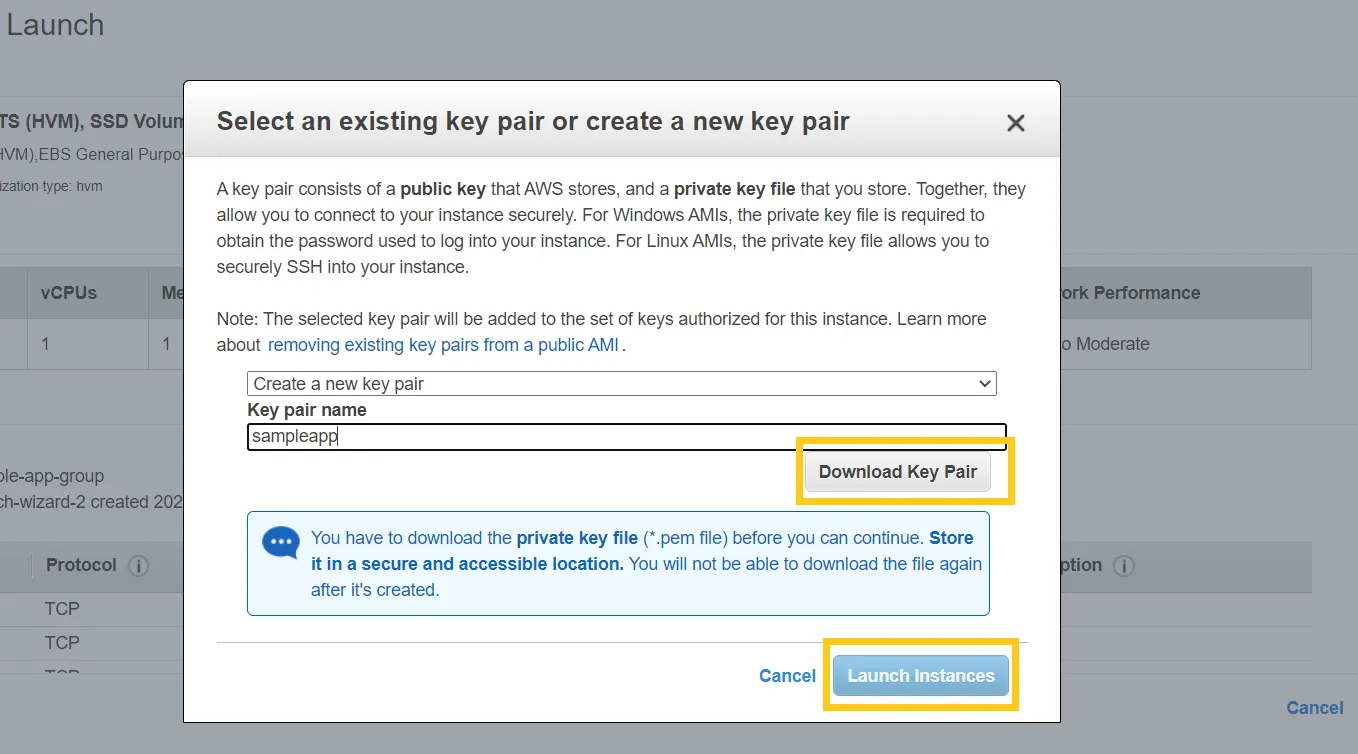Select a different key pair option from the combo box
The height and width of the screenshot is (754, 1358).
620,383
